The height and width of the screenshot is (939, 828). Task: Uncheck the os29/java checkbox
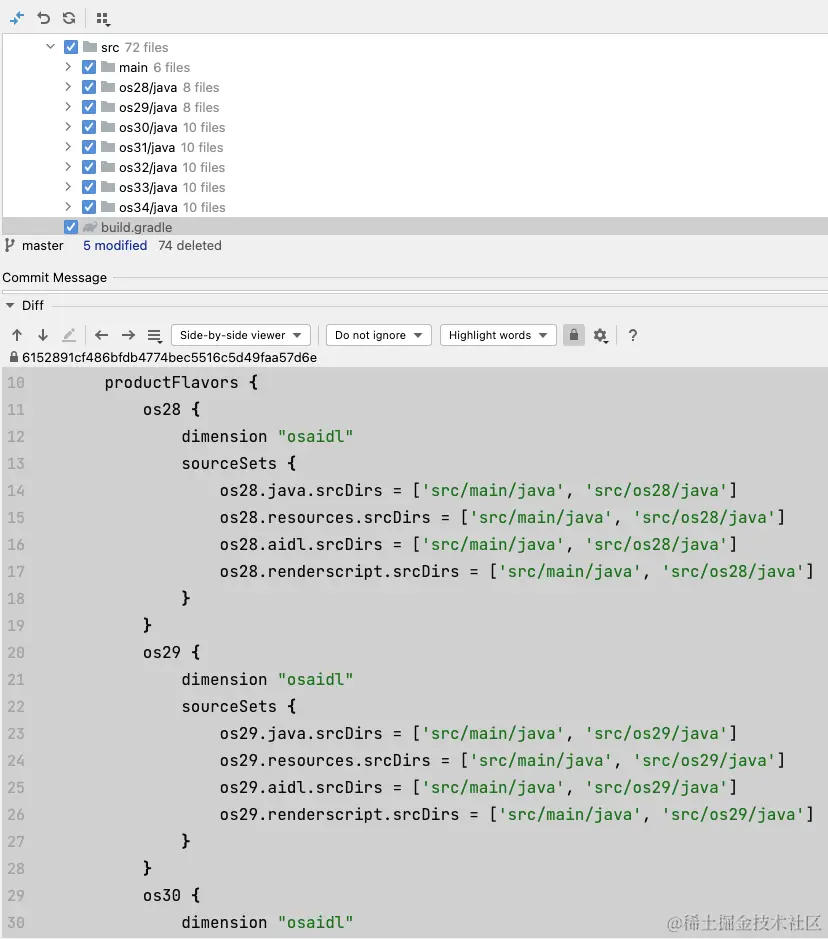click(89, 107)
